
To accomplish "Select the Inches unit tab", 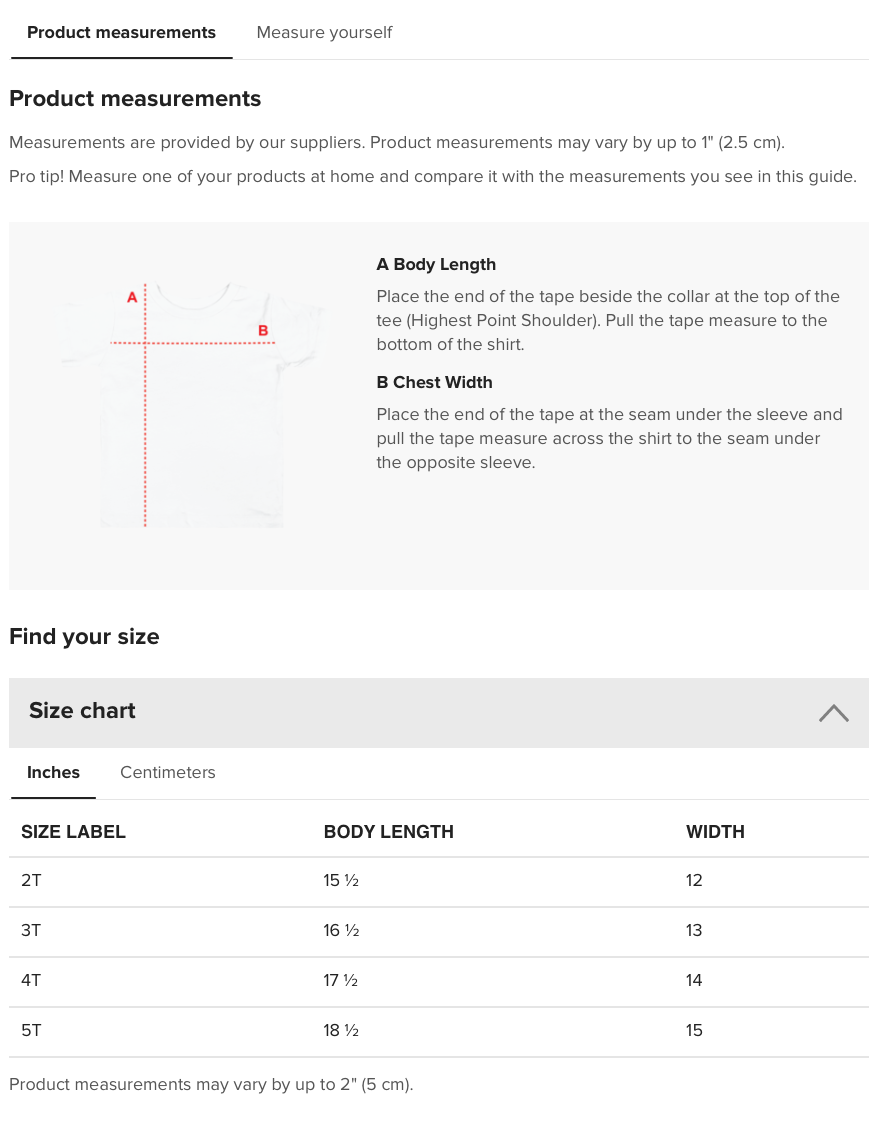I will (53, 773).
